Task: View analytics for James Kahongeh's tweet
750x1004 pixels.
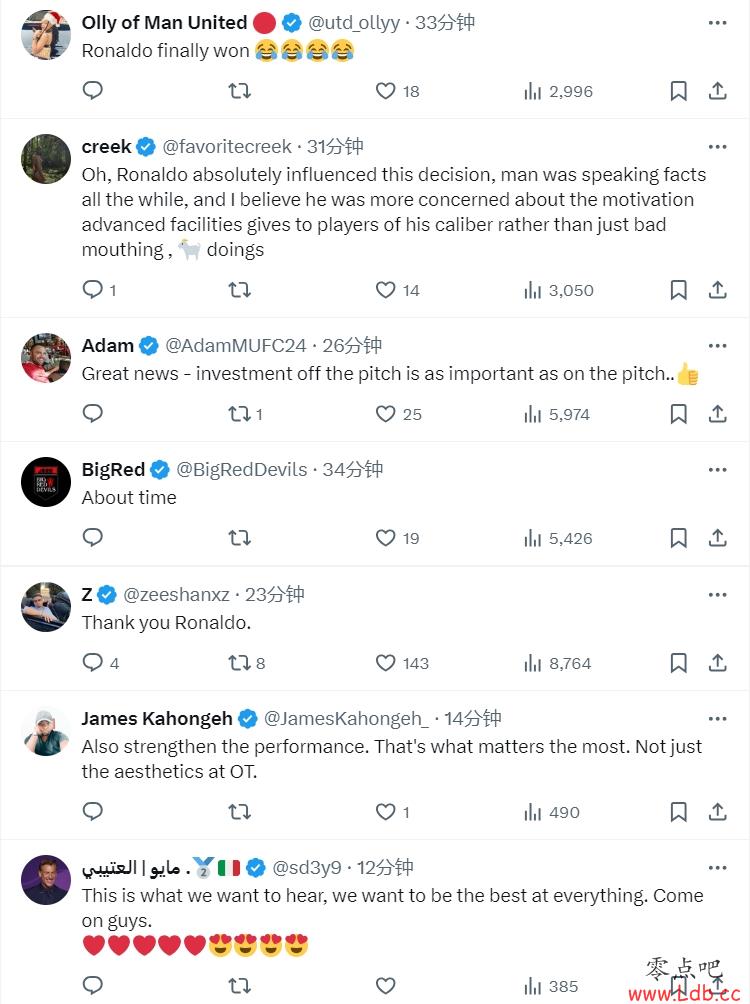Action: [x=533, y=812]
